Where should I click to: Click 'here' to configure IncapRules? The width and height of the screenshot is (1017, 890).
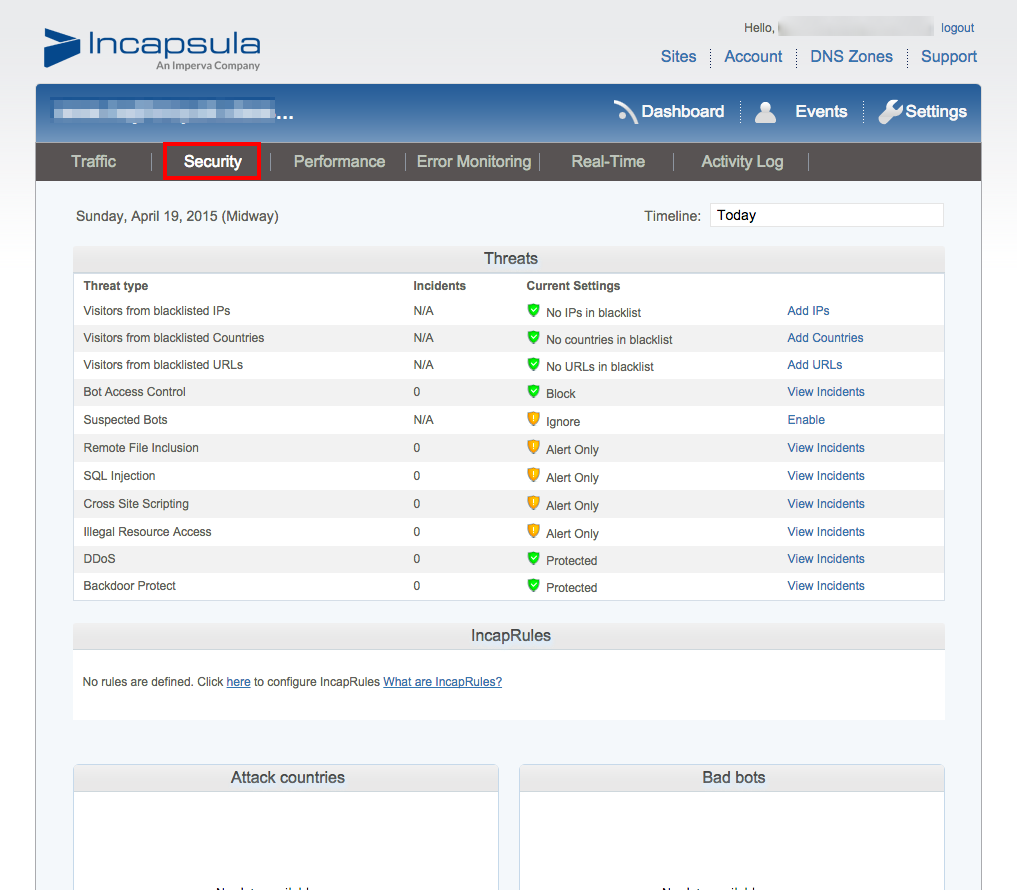tap(238, 682)
